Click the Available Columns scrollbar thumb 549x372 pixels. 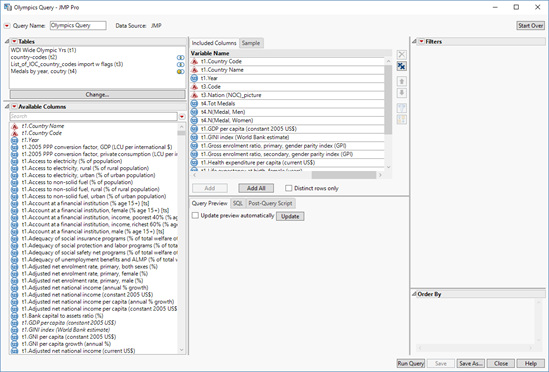click(x=181, y=133)
